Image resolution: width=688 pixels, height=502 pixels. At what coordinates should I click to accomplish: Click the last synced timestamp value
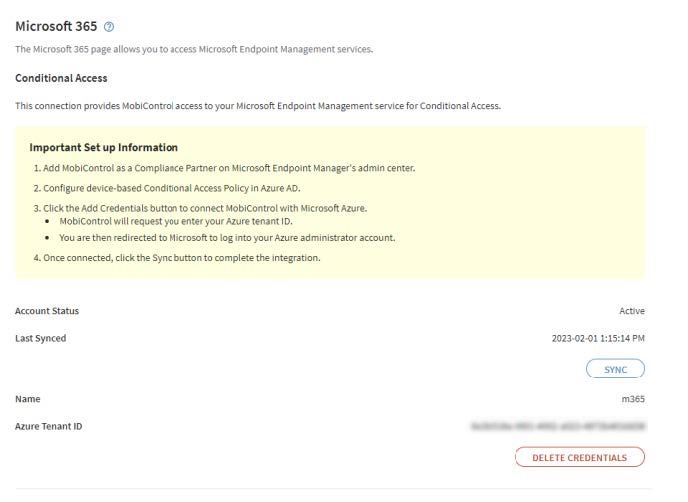pos(598,338)
